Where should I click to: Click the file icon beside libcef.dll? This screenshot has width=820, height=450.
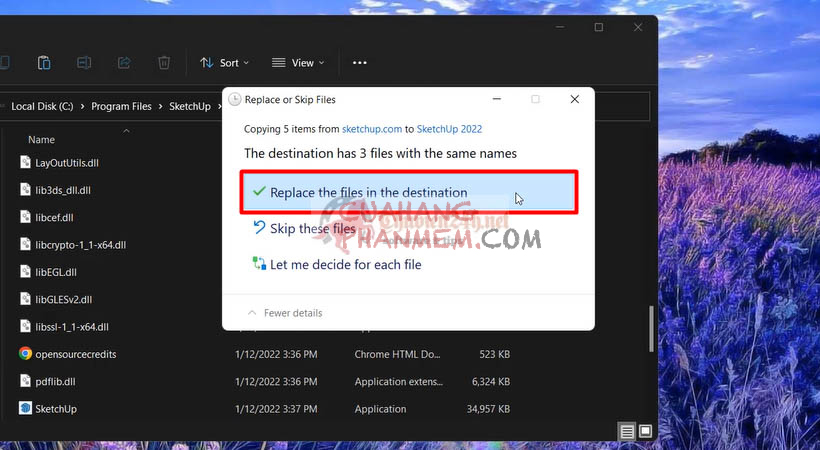(25, 217)
